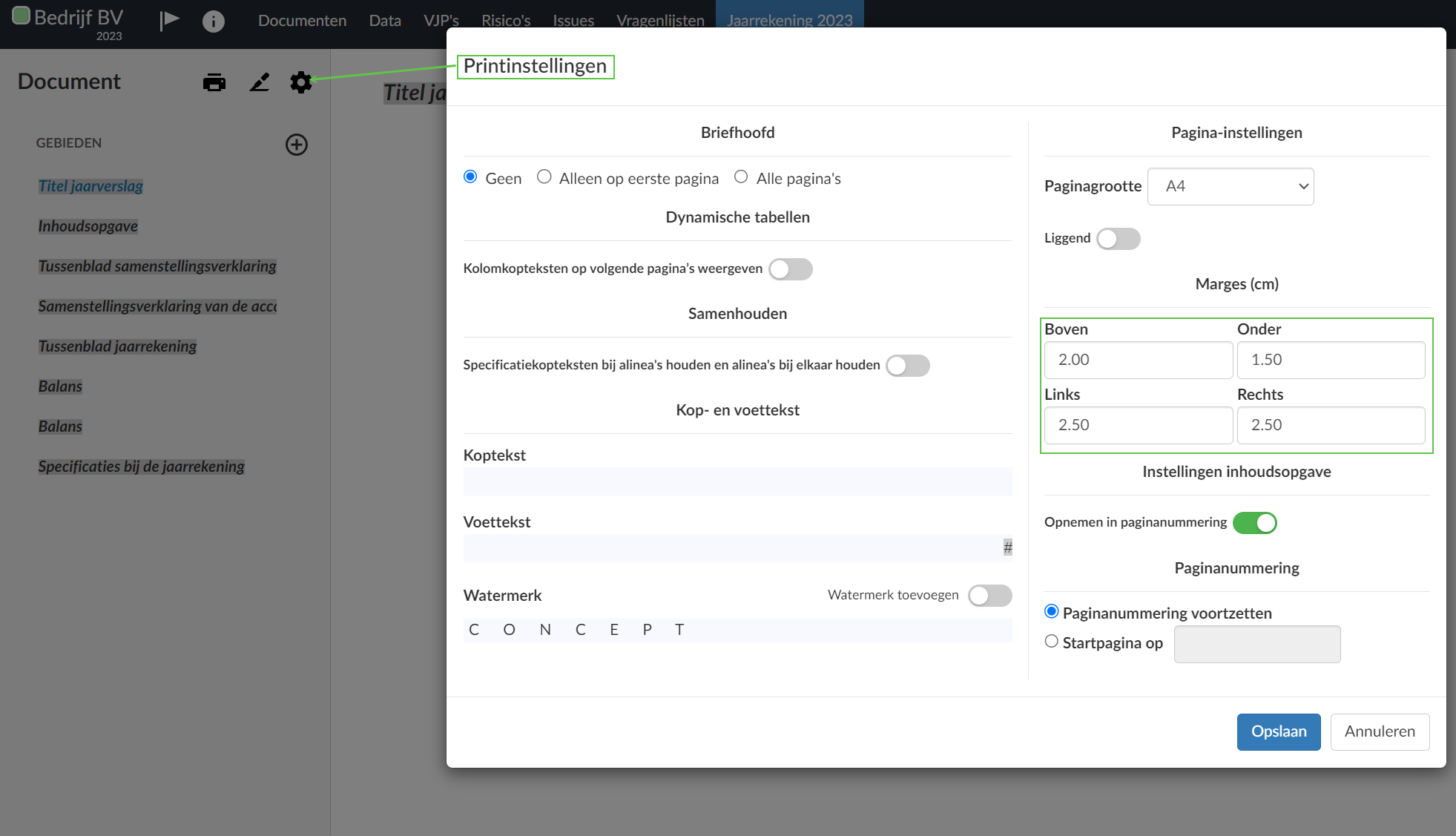Viewport: 1456px width, 836px height.
Task: Open Tussenblad jaarrekening area
Action: click(x=117, y=346)
